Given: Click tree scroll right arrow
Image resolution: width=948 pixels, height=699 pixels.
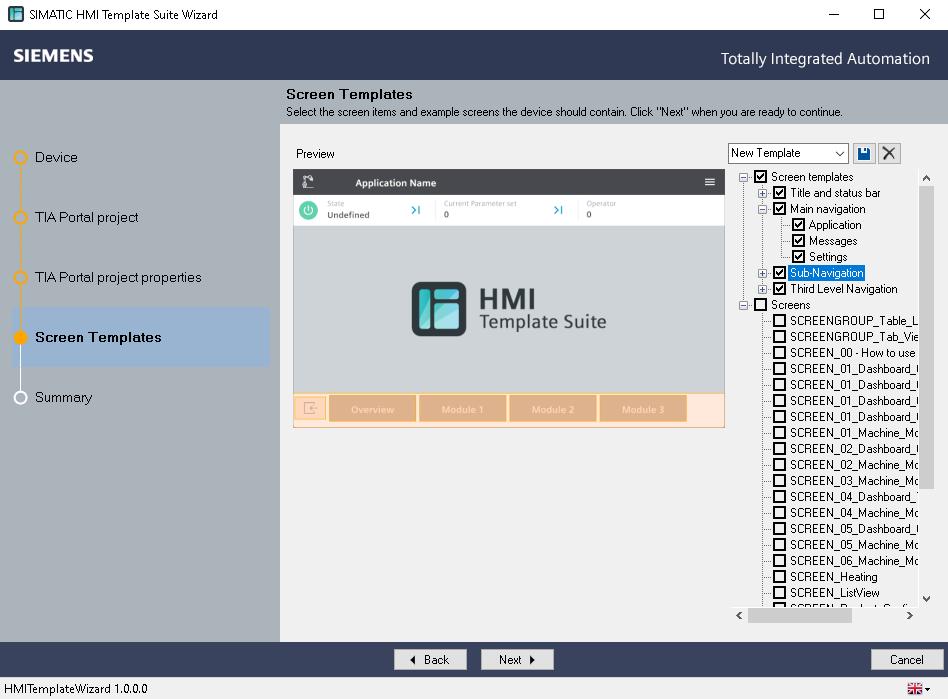Looking at the screenshot, I should coord(910,616).
